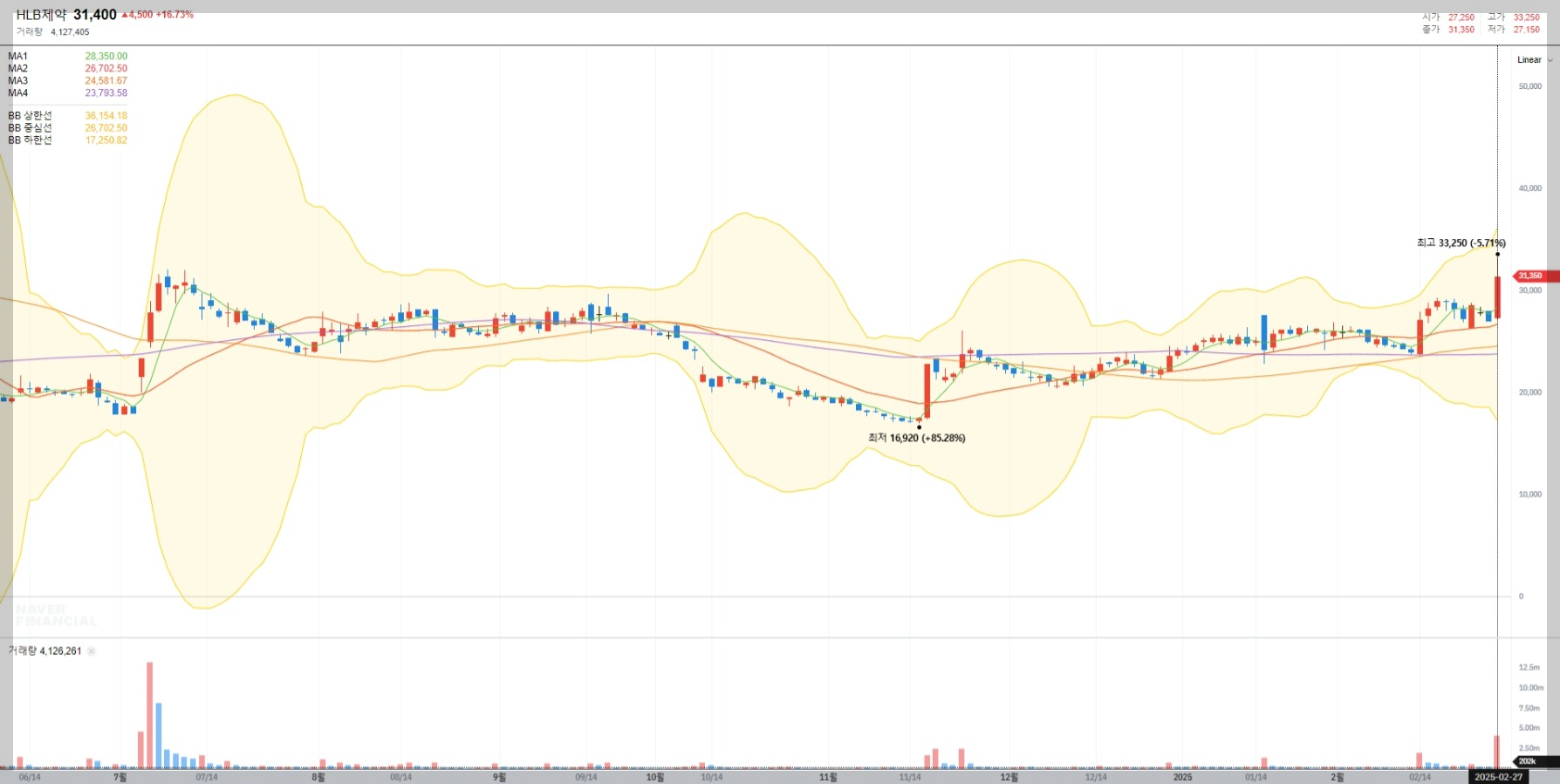Click the 8월 month axis label
The image size is (1560, 784).
[x=318, y=777]
